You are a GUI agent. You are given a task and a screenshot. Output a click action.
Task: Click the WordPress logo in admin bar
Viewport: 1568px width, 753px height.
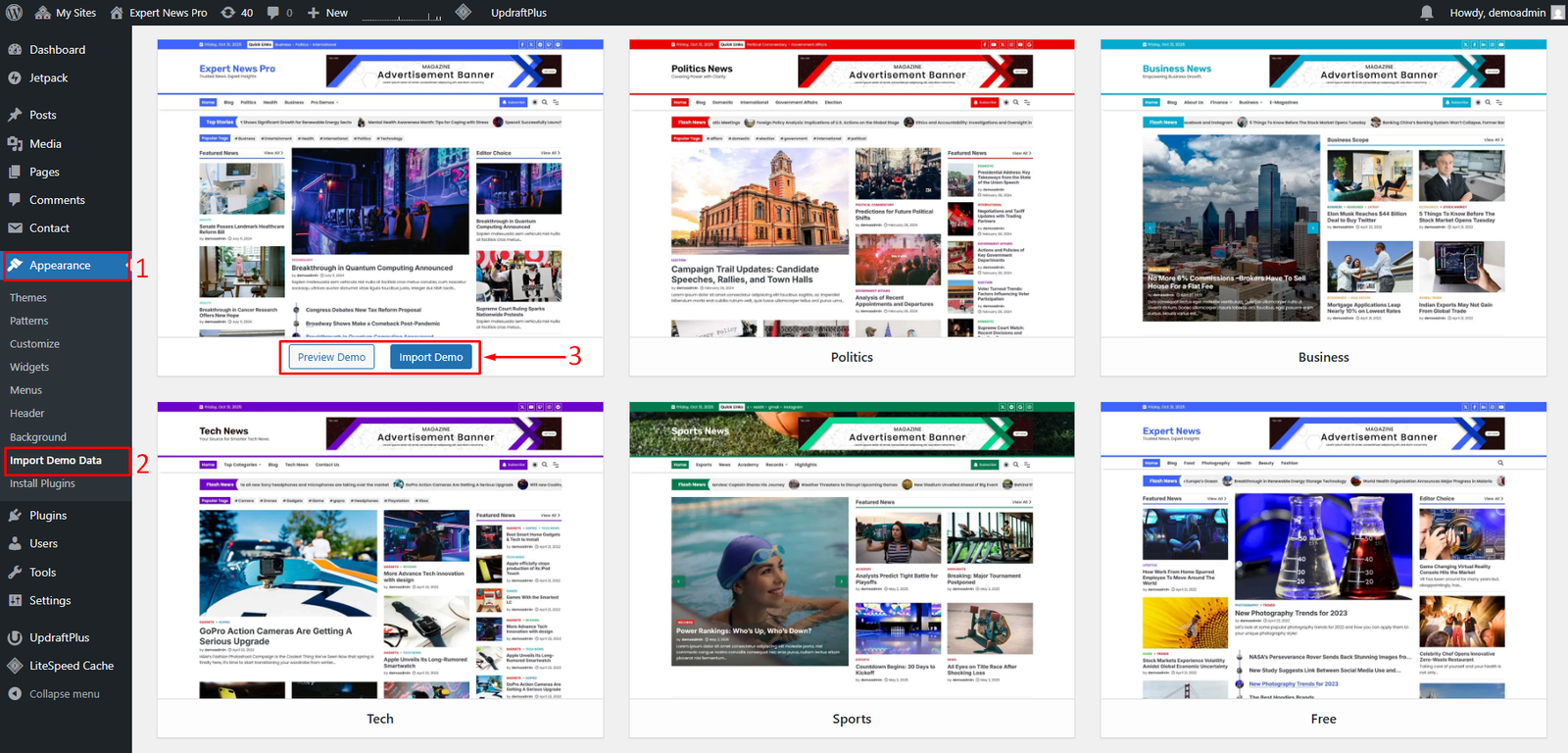[x=14, y=13]
